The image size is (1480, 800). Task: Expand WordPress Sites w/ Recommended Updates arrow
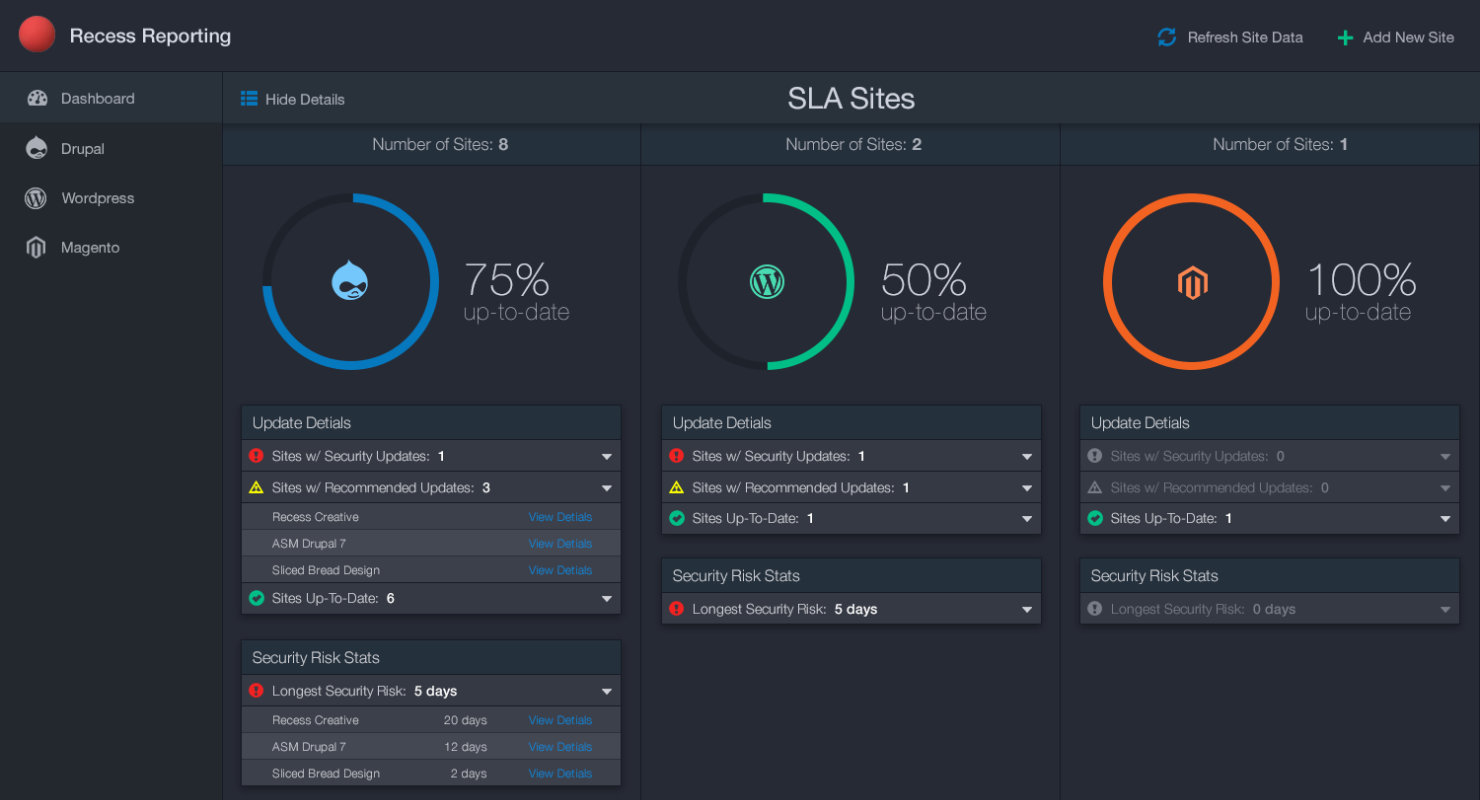[x=1026, y=489]
